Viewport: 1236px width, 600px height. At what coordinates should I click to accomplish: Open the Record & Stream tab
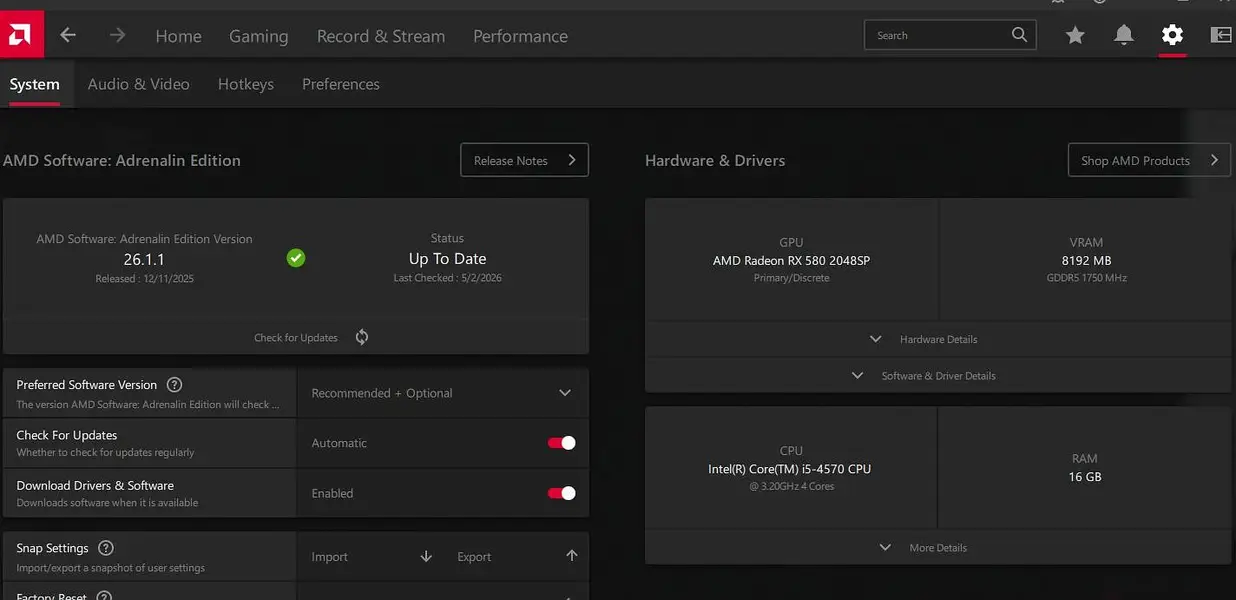[x=381, y=36]
